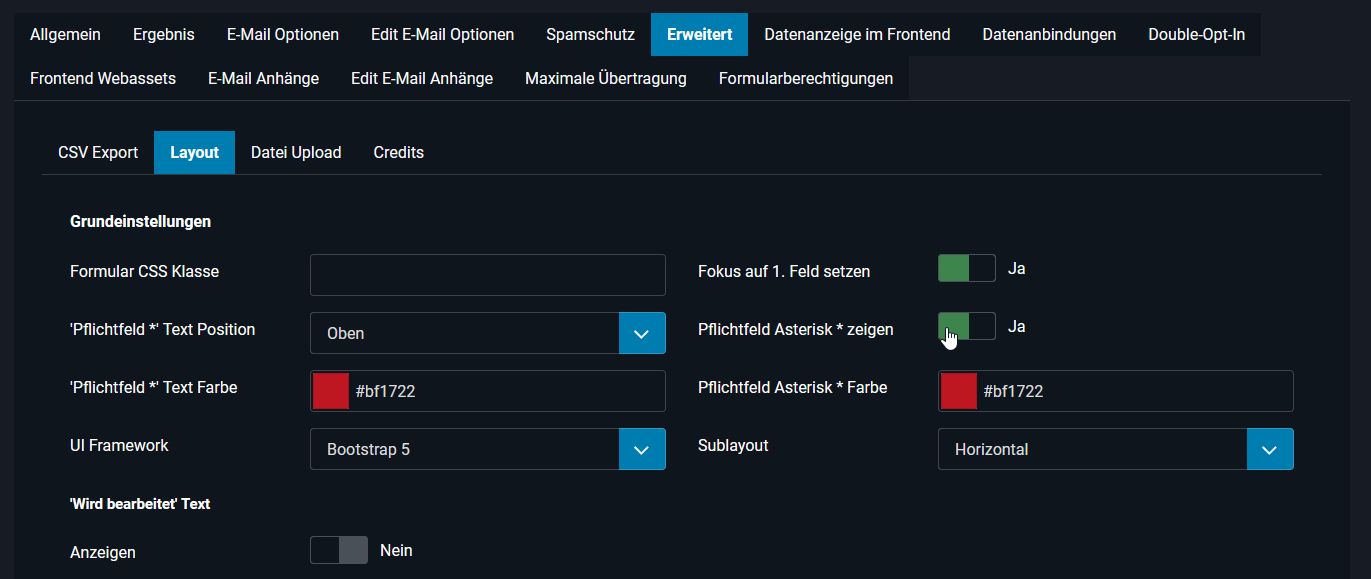Open the Frontend Webassets tab
Screen dimensions: 1371x579
tap(102, 77)
